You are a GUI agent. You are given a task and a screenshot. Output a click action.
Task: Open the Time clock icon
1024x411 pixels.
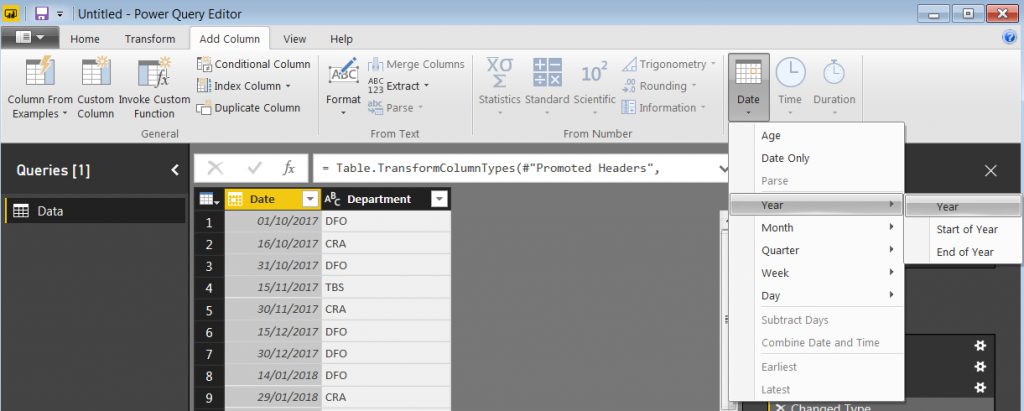pos(790,72)
